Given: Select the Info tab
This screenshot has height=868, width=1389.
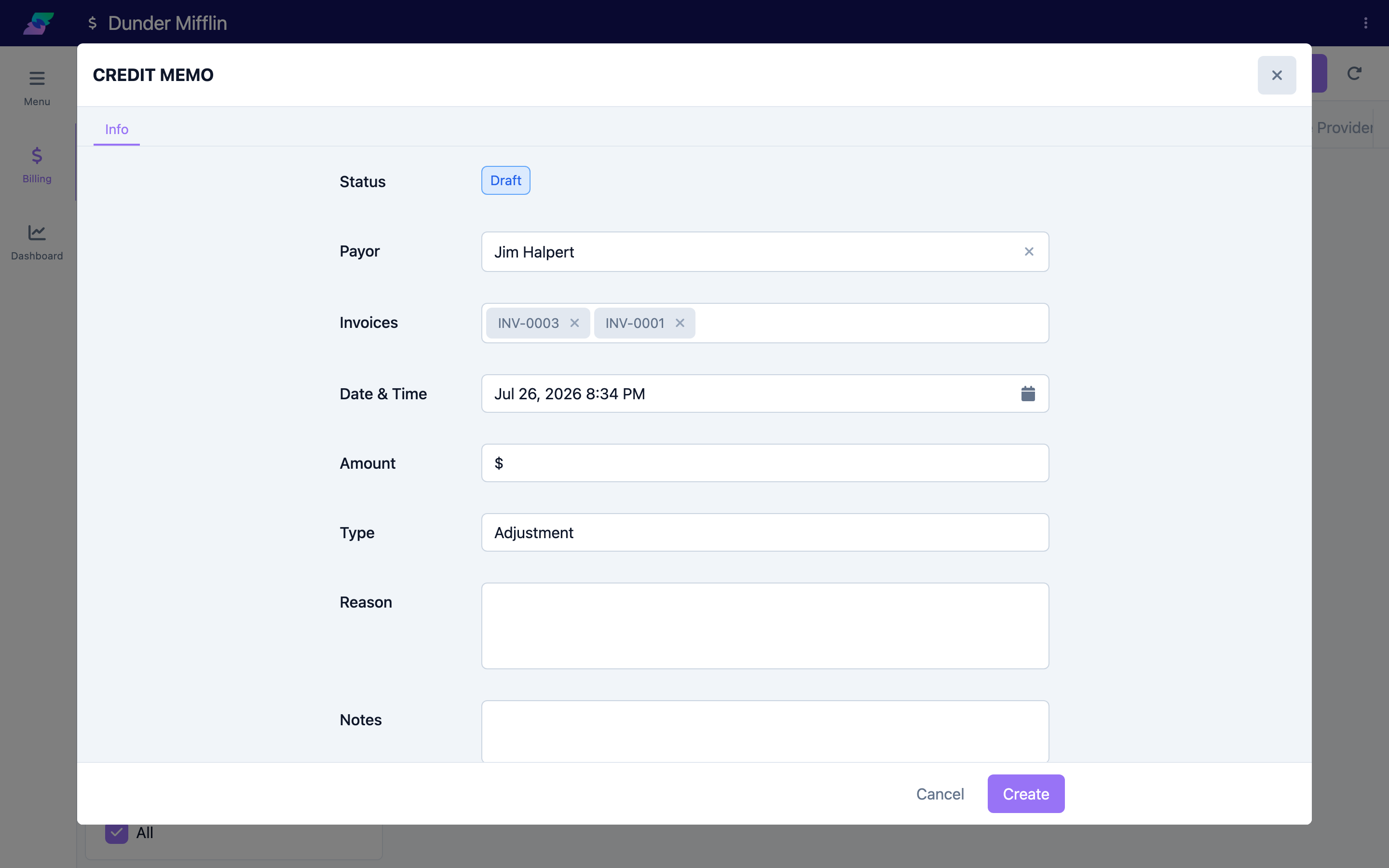Looking at the screenshot, I should [117, 129].
